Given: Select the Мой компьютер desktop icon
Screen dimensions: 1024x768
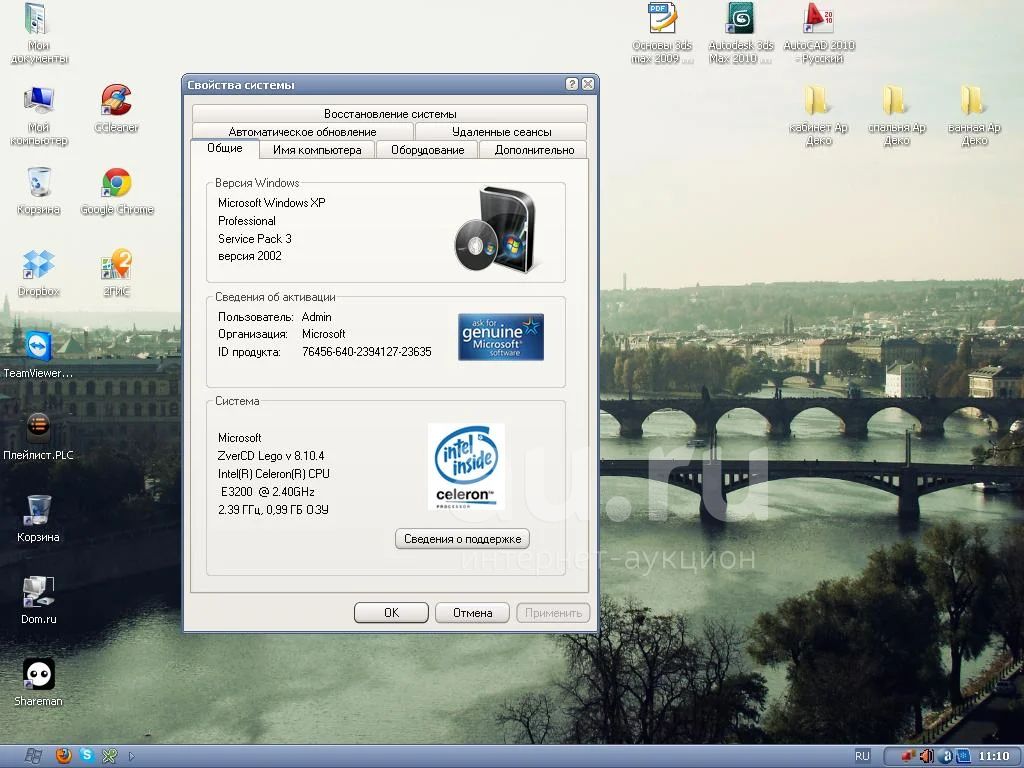Looking at the screenshot, I should point(39,116).
